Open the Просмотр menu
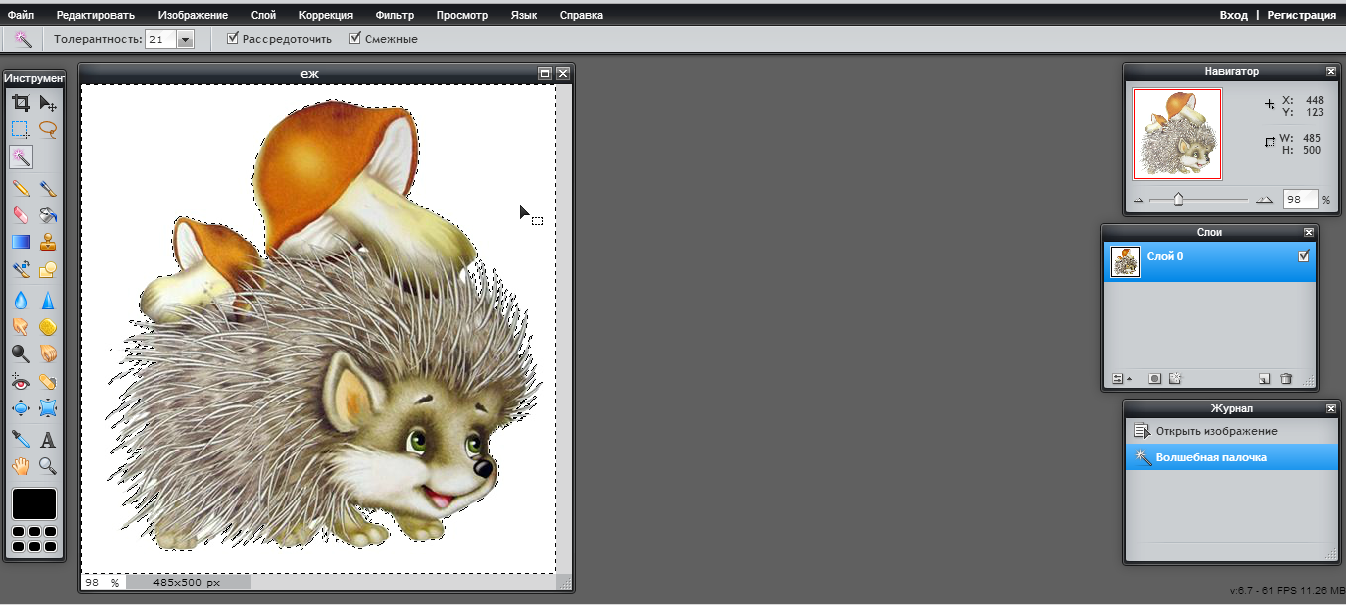This screenshot has height=605, width=1346. [462, 15]
